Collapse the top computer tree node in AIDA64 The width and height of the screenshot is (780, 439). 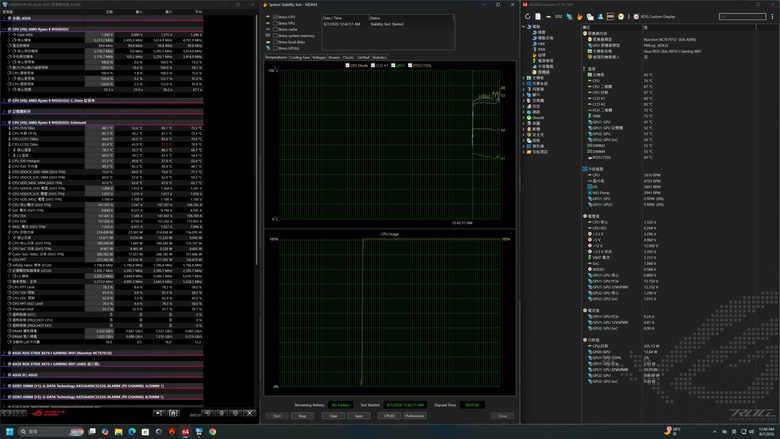point(523,27)
